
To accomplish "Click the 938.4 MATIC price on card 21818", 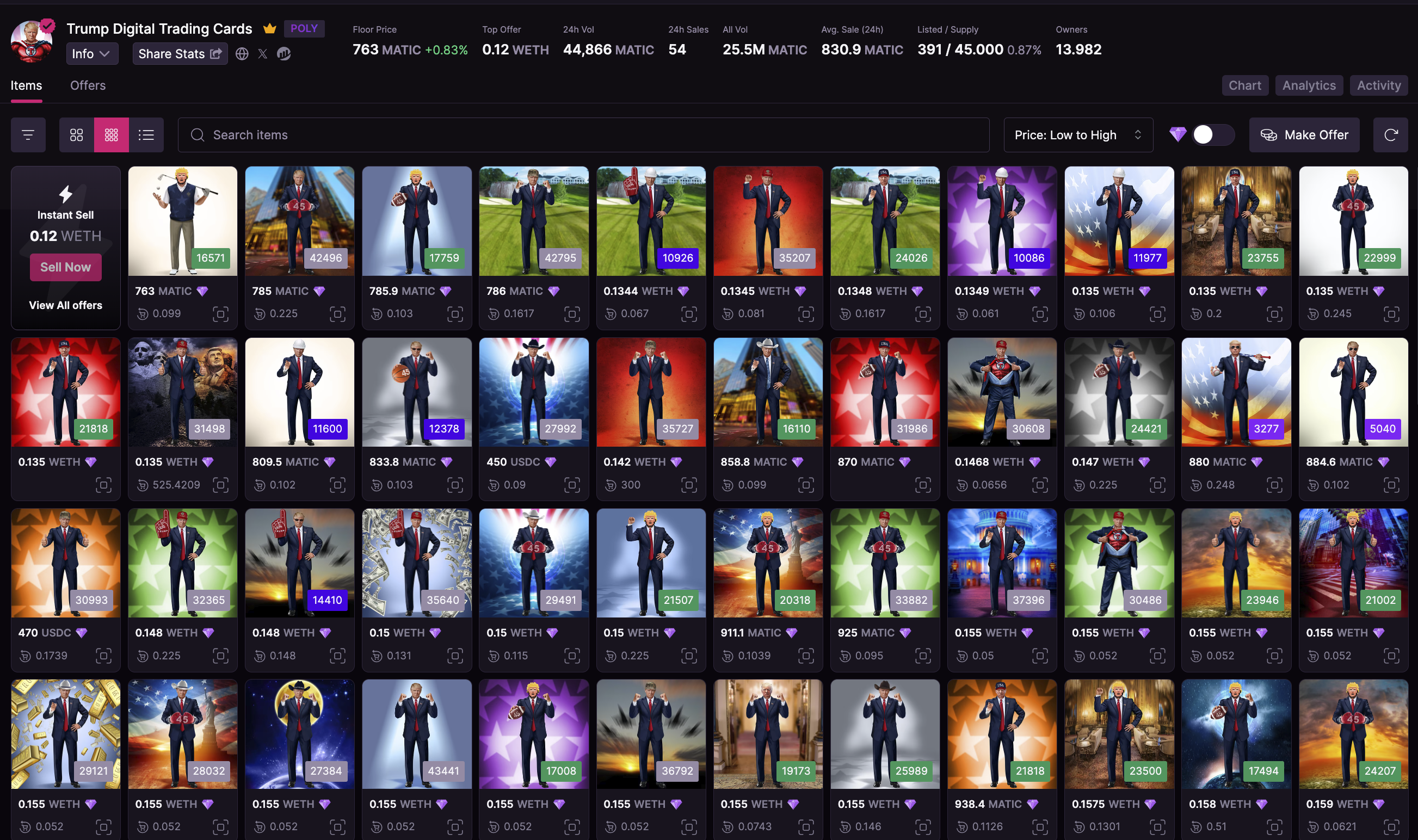I will point(988,804).
